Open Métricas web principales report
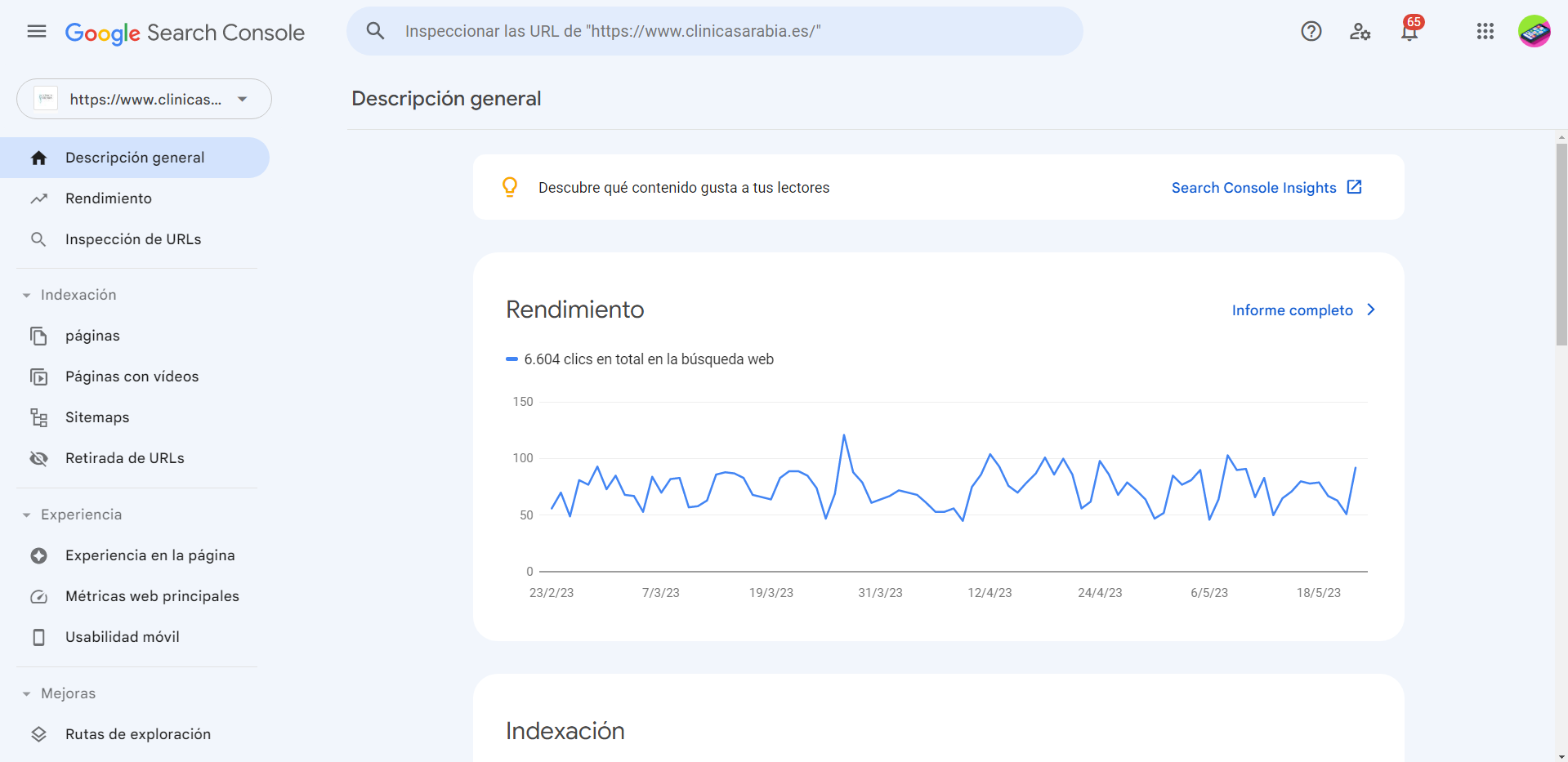 (135, 596)
